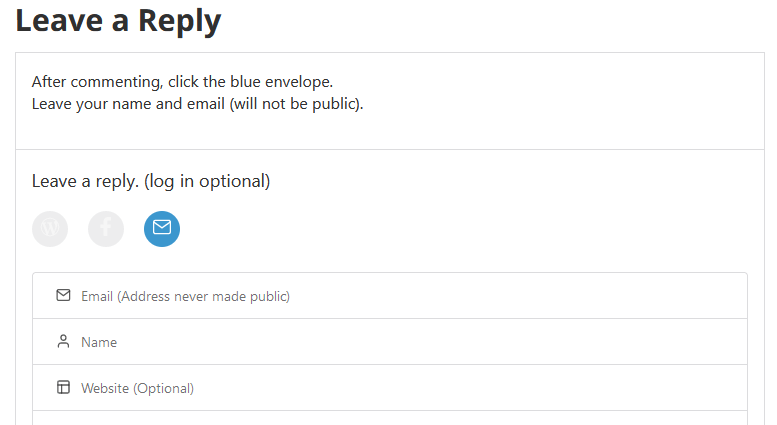Focus the Email address input field
Screen dimensions: 777x425
400,296
